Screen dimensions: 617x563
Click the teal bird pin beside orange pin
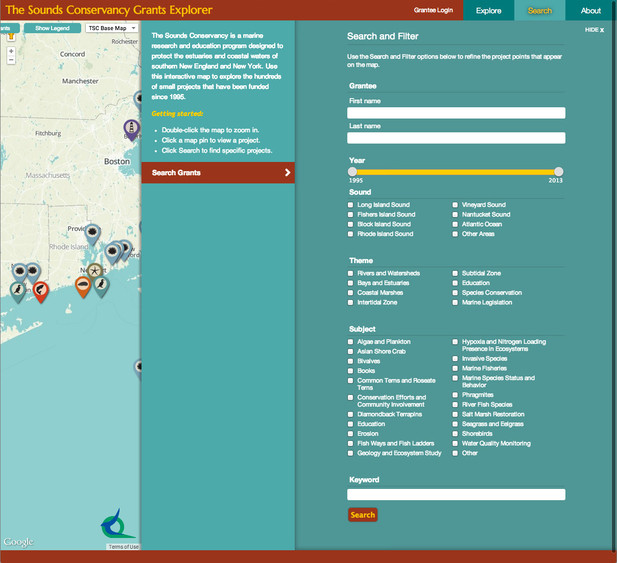[102, 286]
